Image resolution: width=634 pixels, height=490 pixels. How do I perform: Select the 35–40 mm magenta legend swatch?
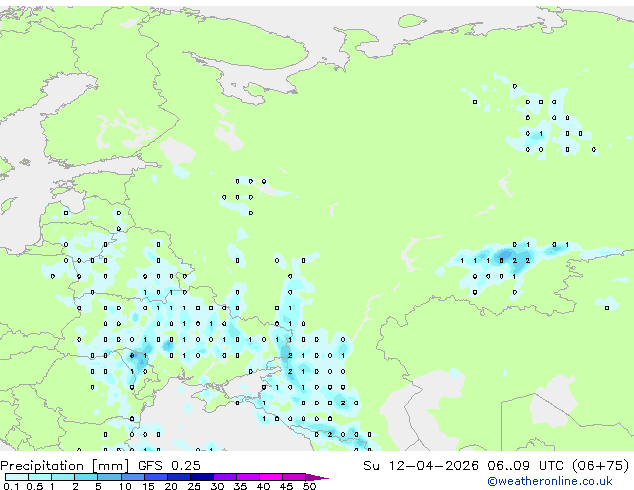click(x=248, y=477)
